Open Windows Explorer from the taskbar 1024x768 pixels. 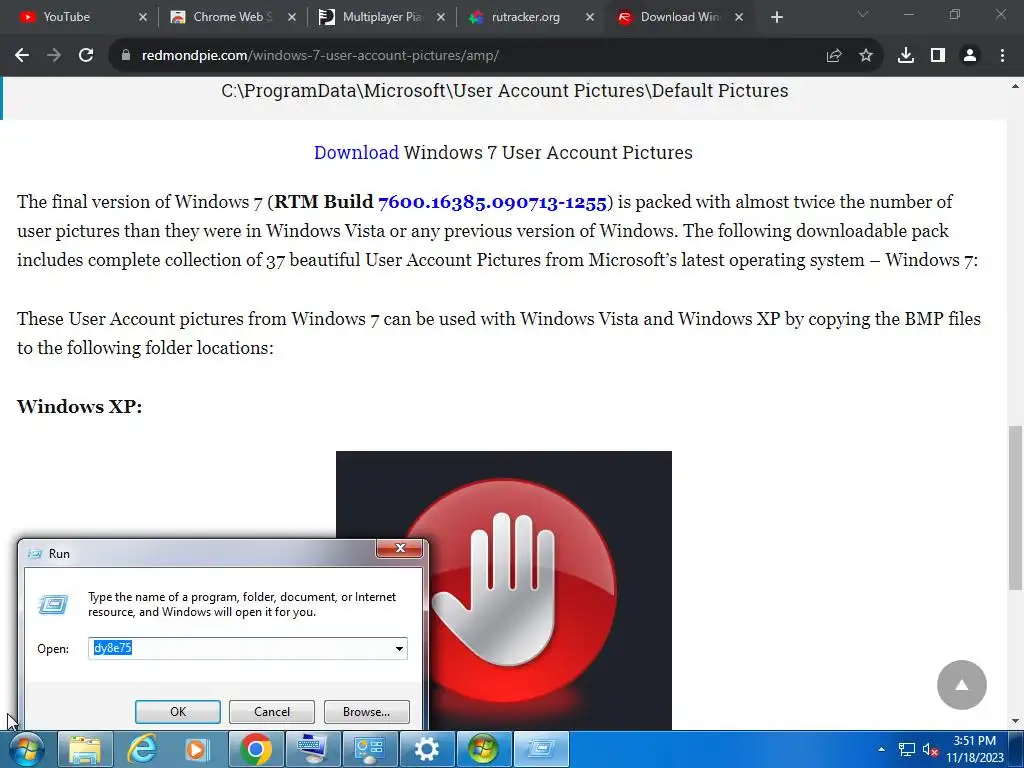tap(86, 749)
